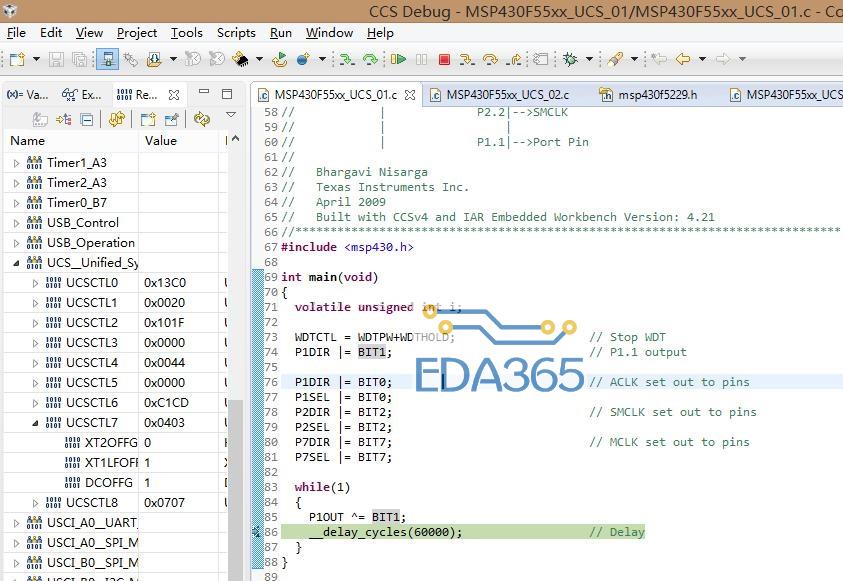Expand the Timer1_A3 register group
843x581 pixels.
coord(16,163)
